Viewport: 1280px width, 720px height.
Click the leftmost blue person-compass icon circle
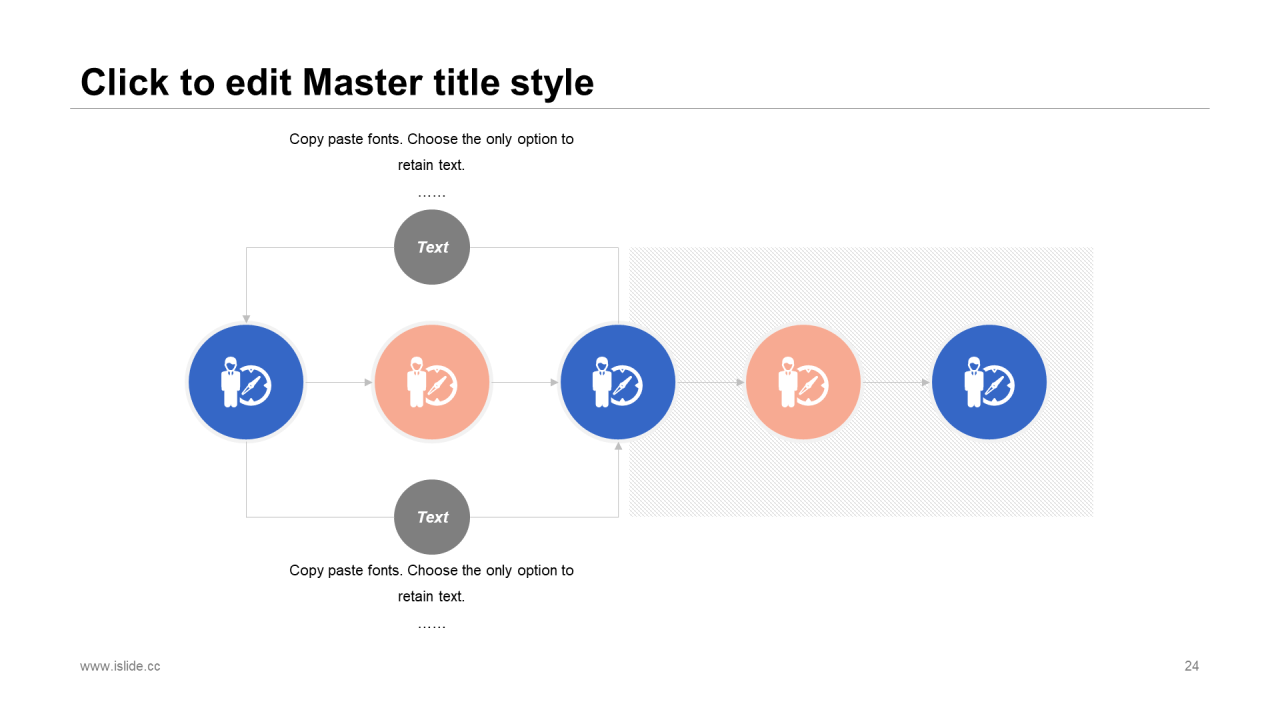246,382
